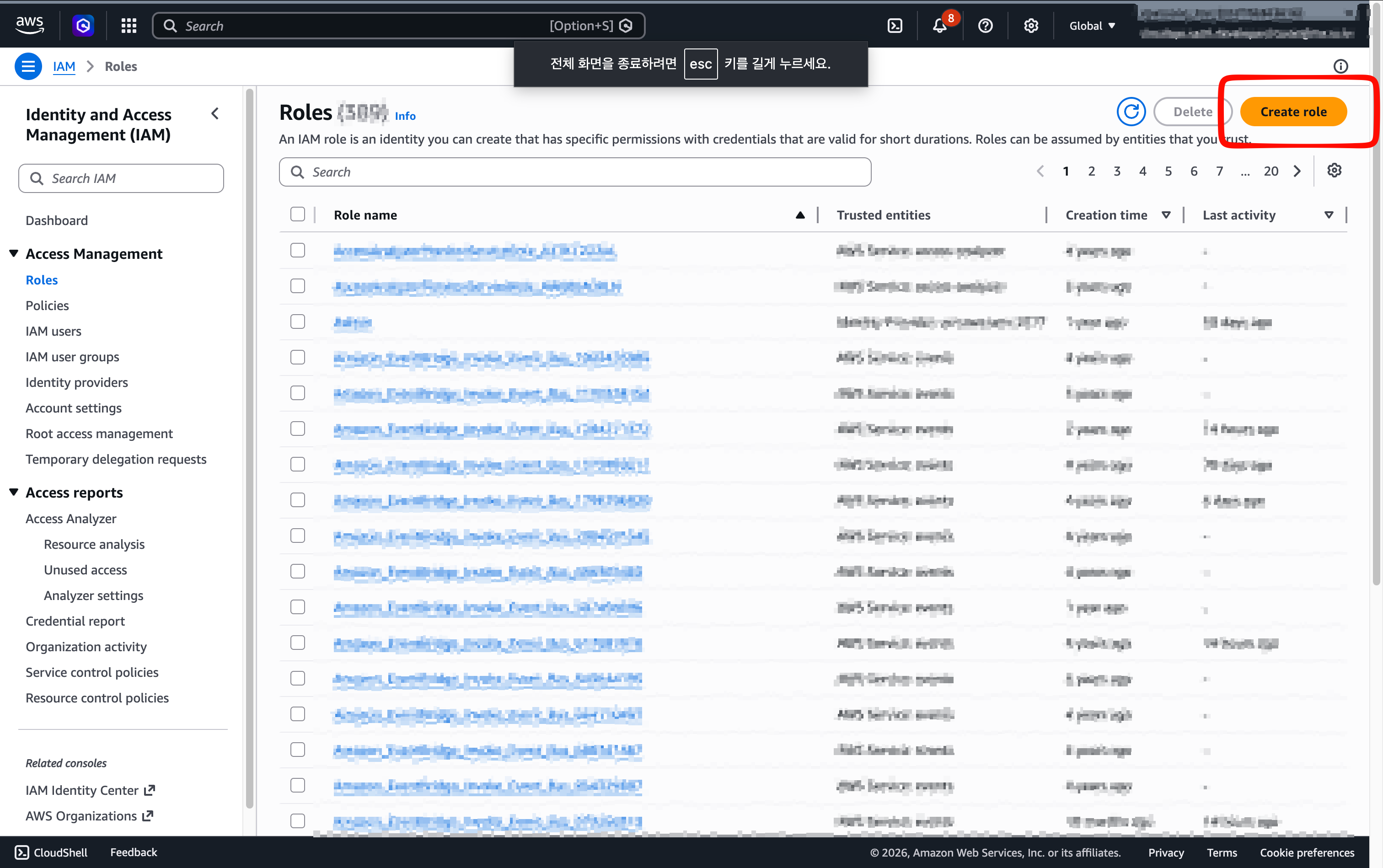This screenshot has height=868, width=1383.
Task: Open the Global region dropdown
Action: click(1092, 26)
